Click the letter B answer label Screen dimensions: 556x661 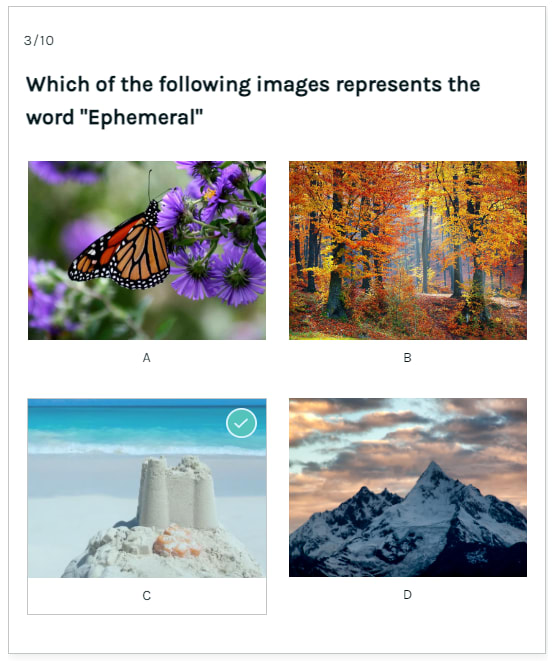pyautogui.click(x=407, y=358)
